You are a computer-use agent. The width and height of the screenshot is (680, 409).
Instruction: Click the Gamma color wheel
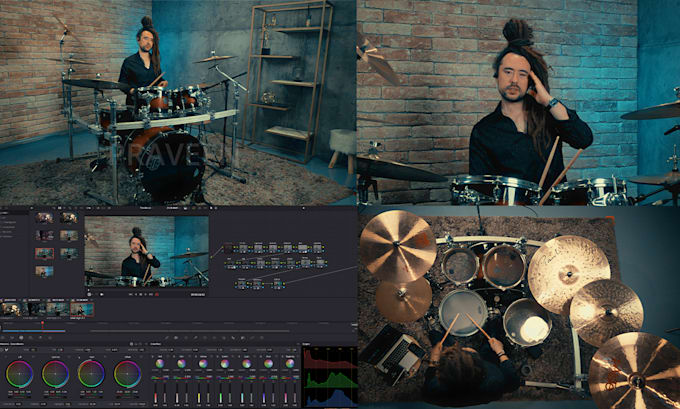56,374
